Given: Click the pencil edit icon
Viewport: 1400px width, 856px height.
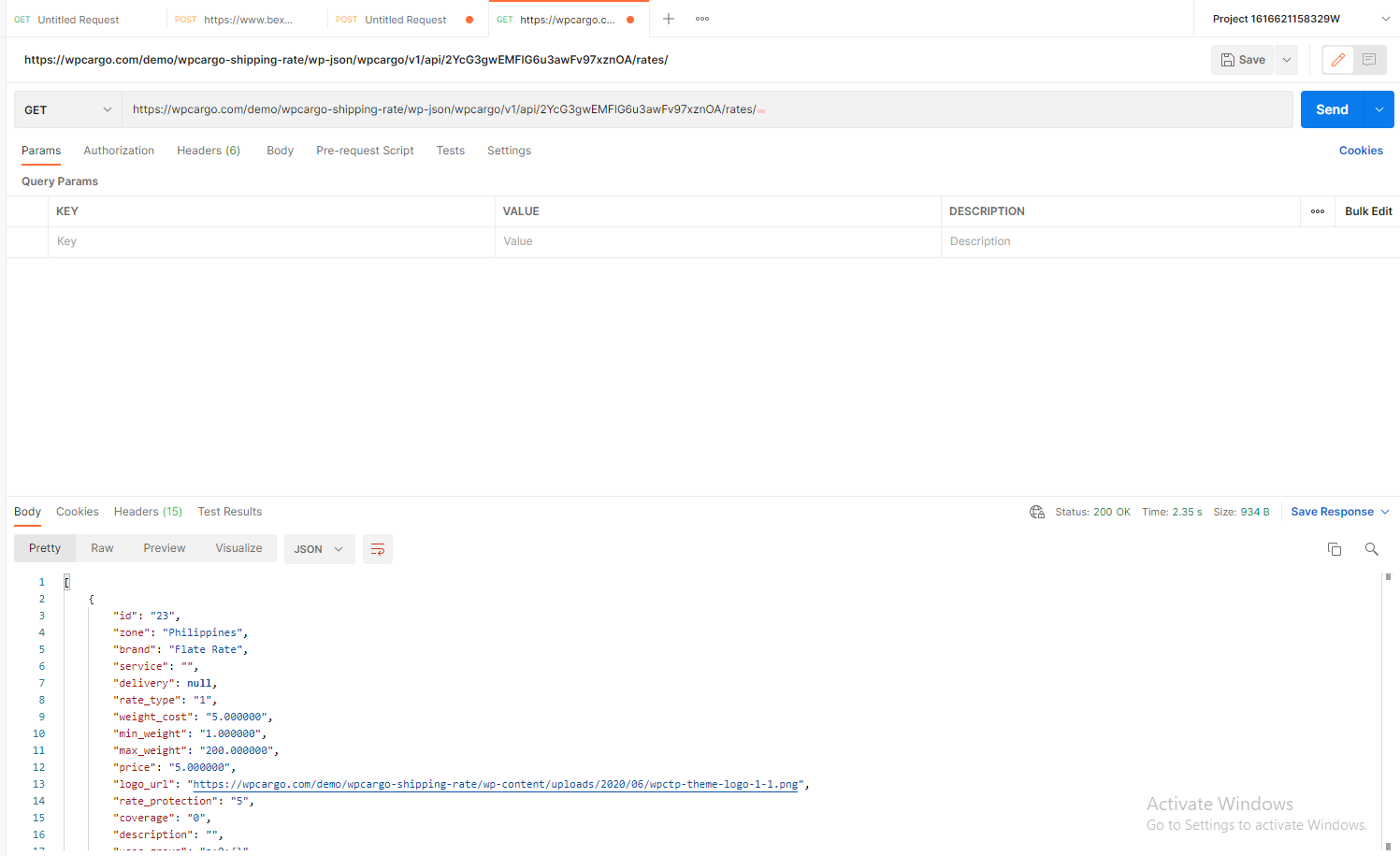Looking at the screenshot, I should pos(1338,60).
